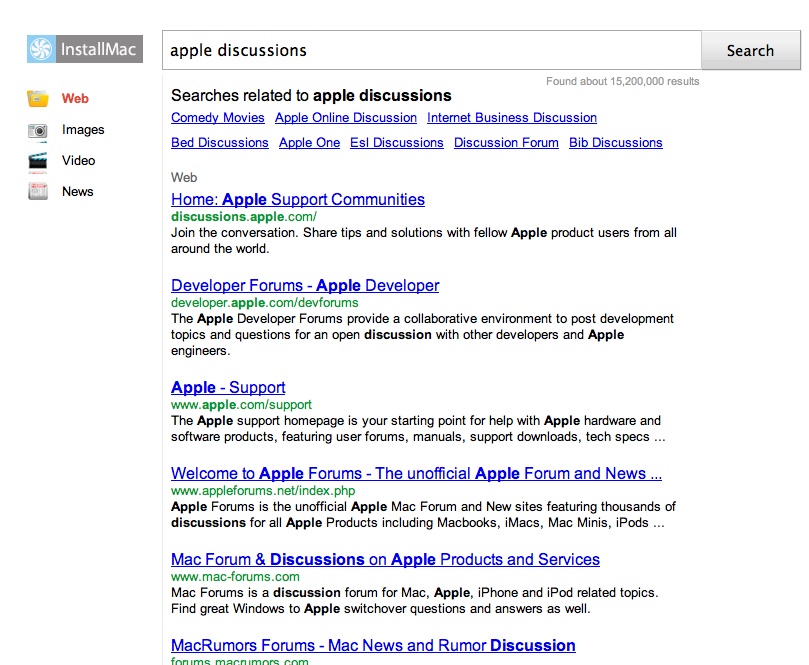
Task: Open MacRumors Forums search result
Action: [x=372, y=646]
